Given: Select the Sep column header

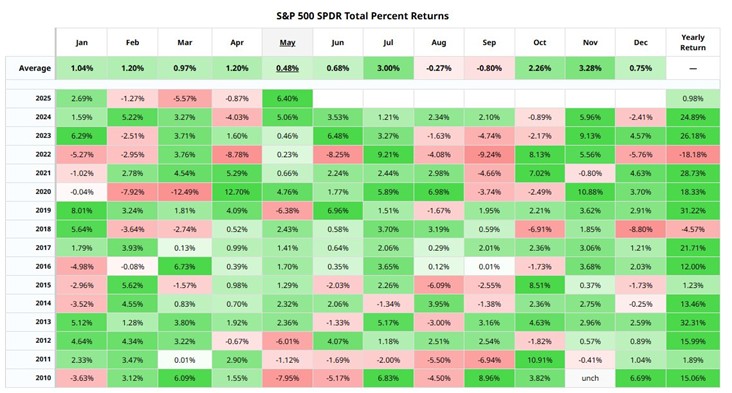Looking at the screenshot, I should pyautogui.click(x=489, y=42).
